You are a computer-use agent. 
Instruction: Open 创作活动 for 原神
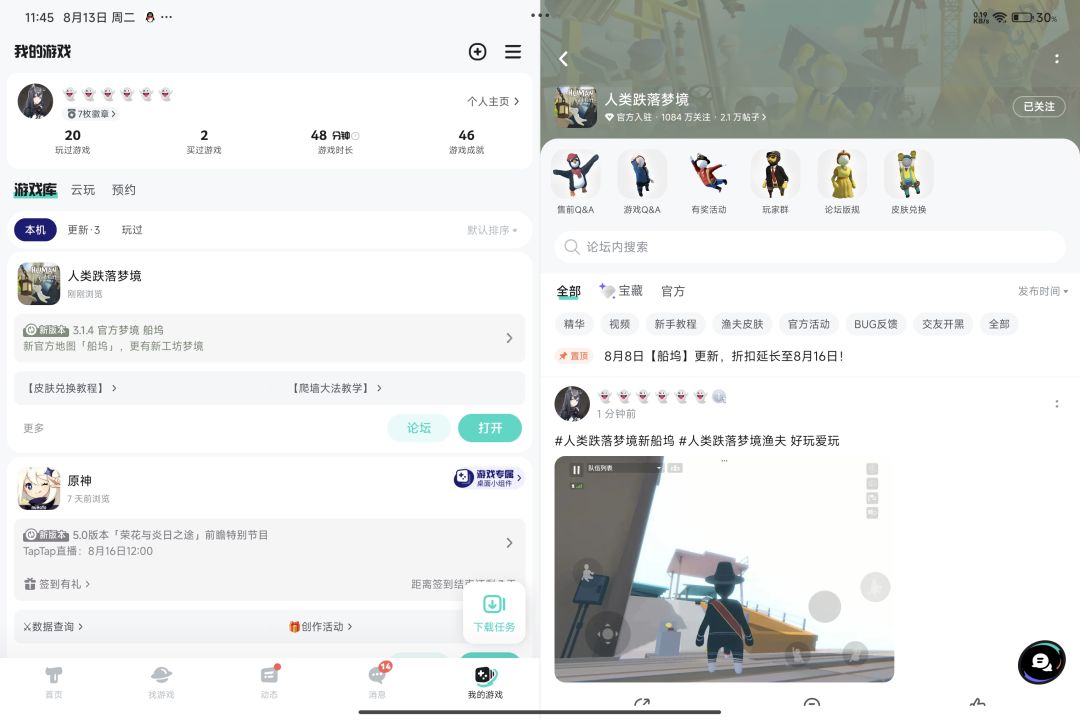321,626
